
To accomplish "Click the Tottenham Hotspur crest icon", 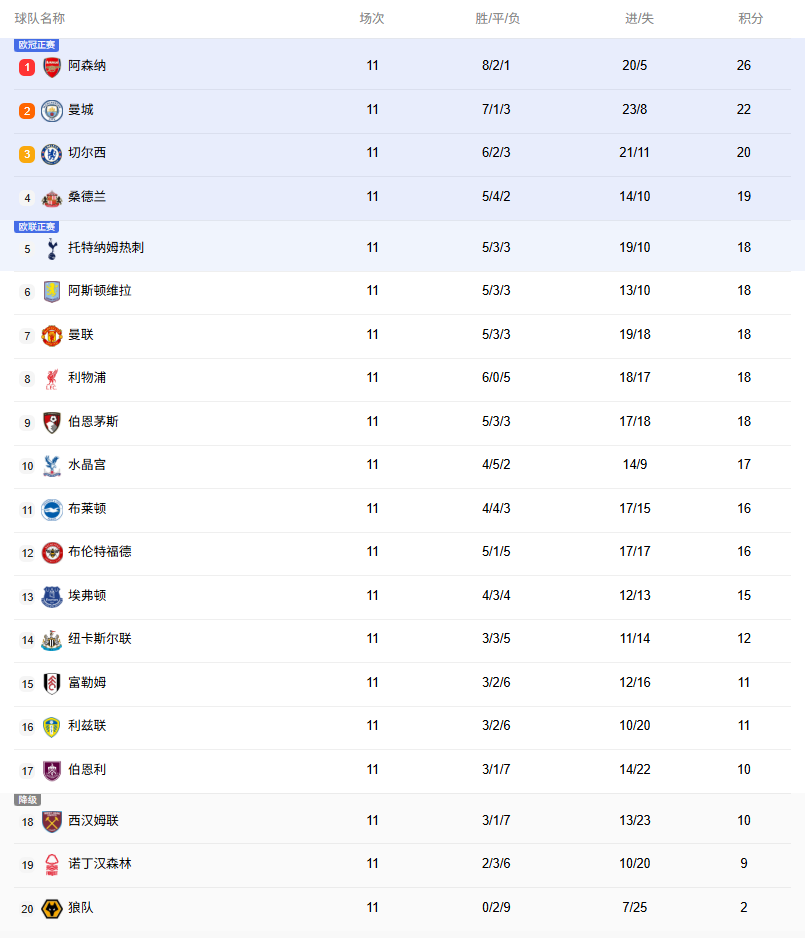I will [52, 248].
